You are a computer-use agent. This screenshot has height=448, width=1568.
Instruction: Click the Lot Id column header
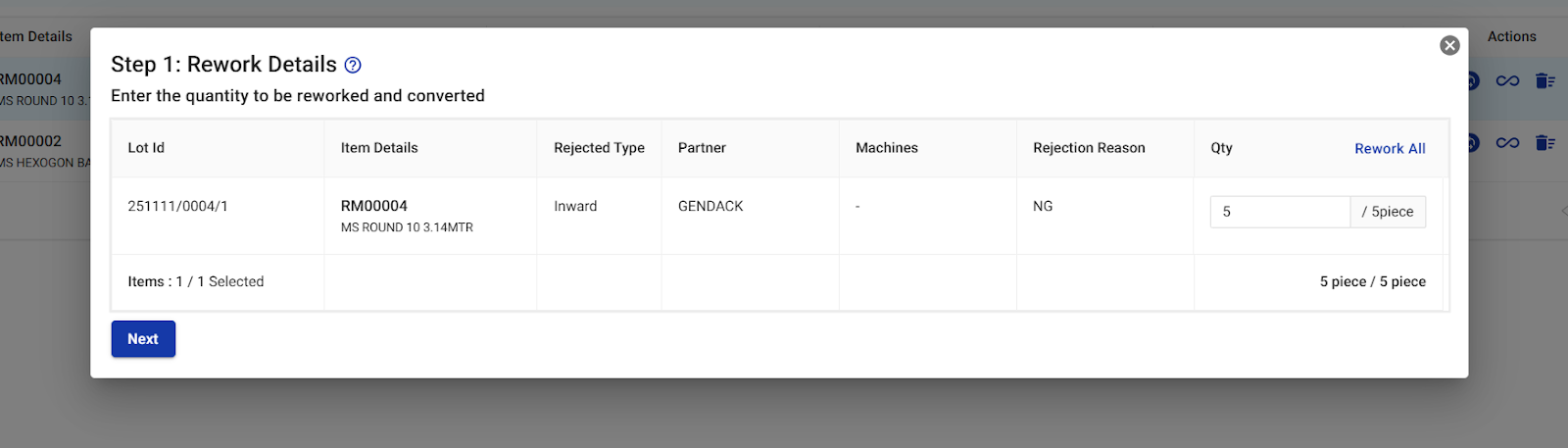pos(146,148)
